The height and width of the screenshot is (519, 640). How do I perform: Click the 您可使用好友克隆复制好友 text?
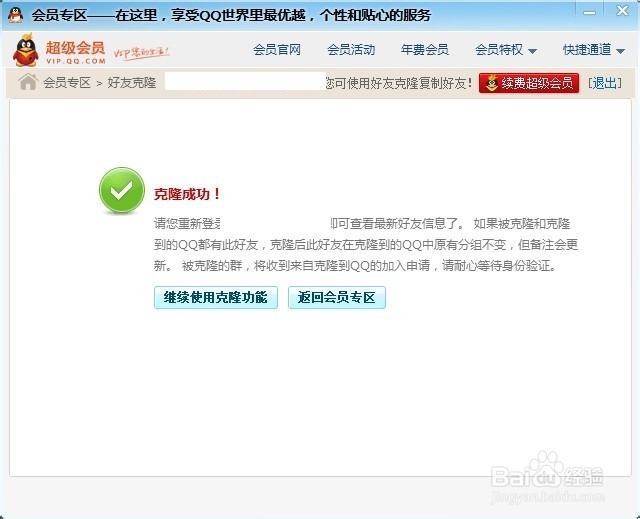[400, 83]
